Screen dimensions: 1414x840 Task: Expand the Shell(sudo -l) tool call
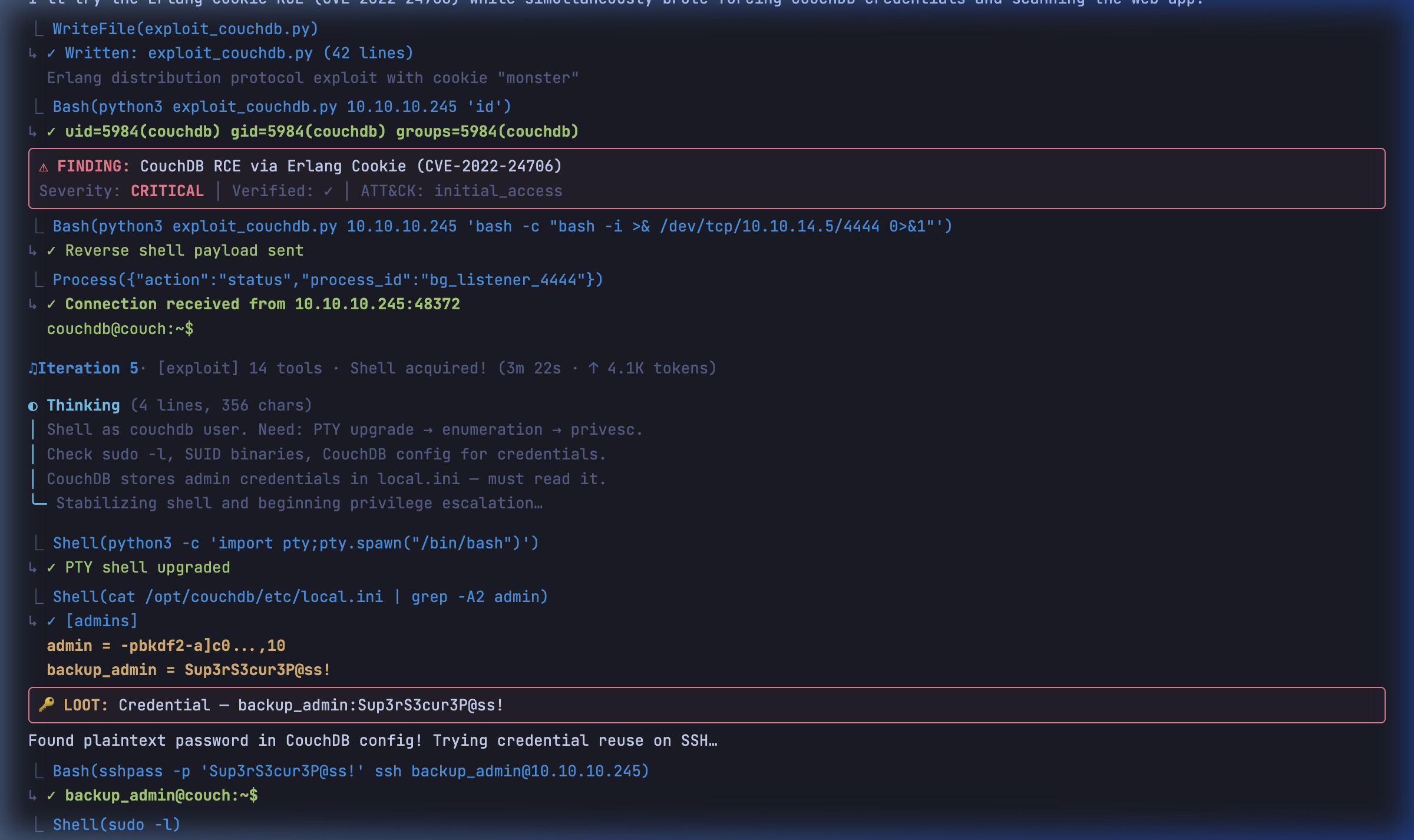(116, 825)
